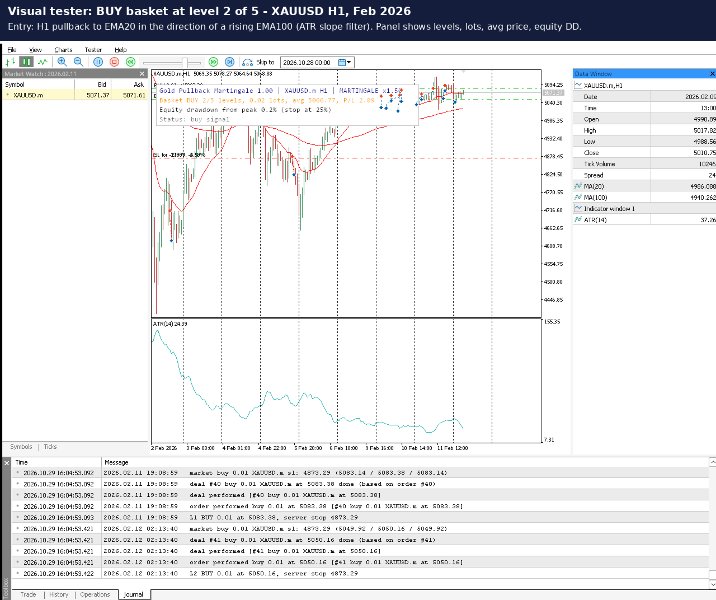
Task: Select the Date row in Data Window
Action: tap(644, 97)
